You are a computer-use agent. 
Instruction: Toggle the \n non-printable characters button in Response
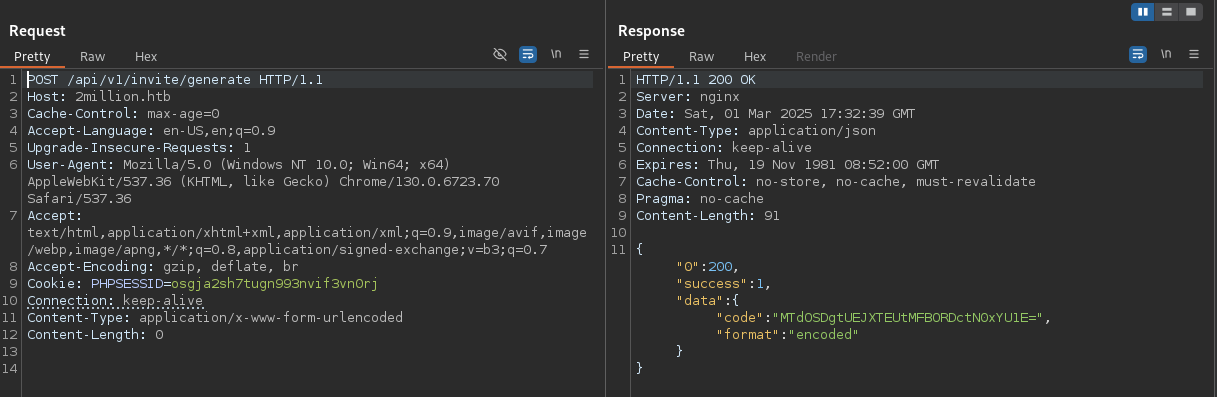click(1166, 55)
